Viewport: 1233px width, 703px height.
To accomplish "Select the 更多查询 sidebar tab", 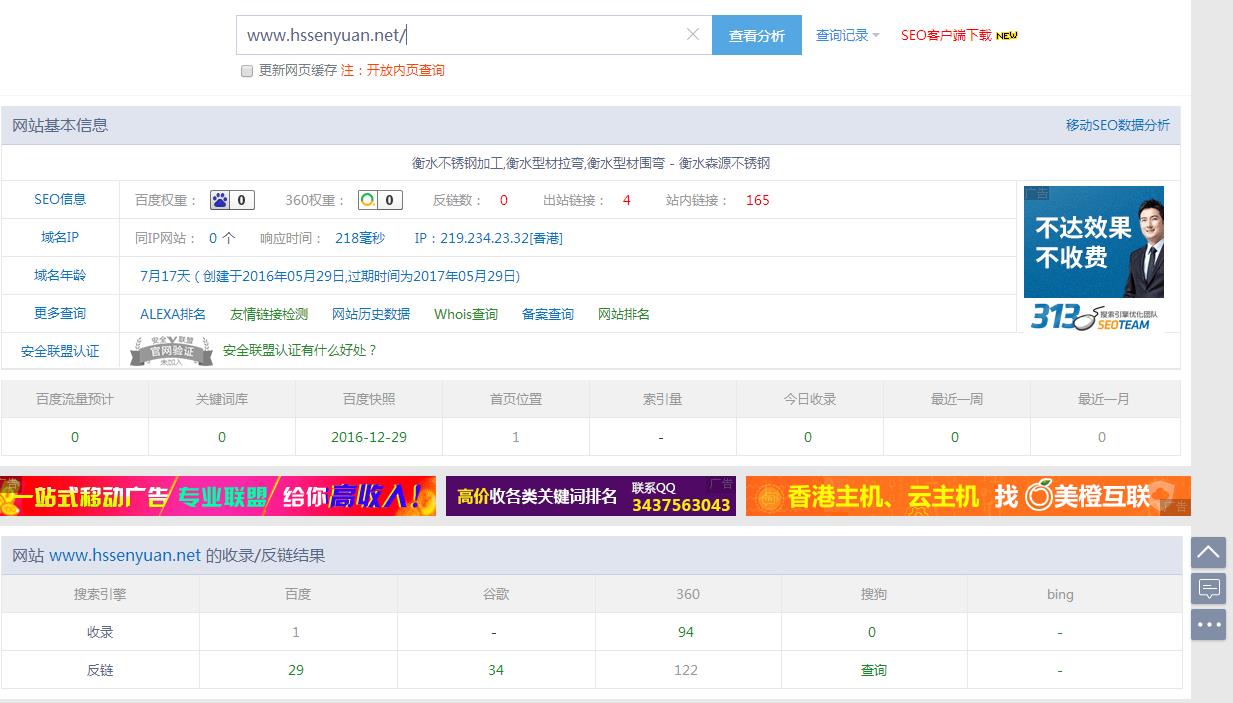I will (60, 313).
